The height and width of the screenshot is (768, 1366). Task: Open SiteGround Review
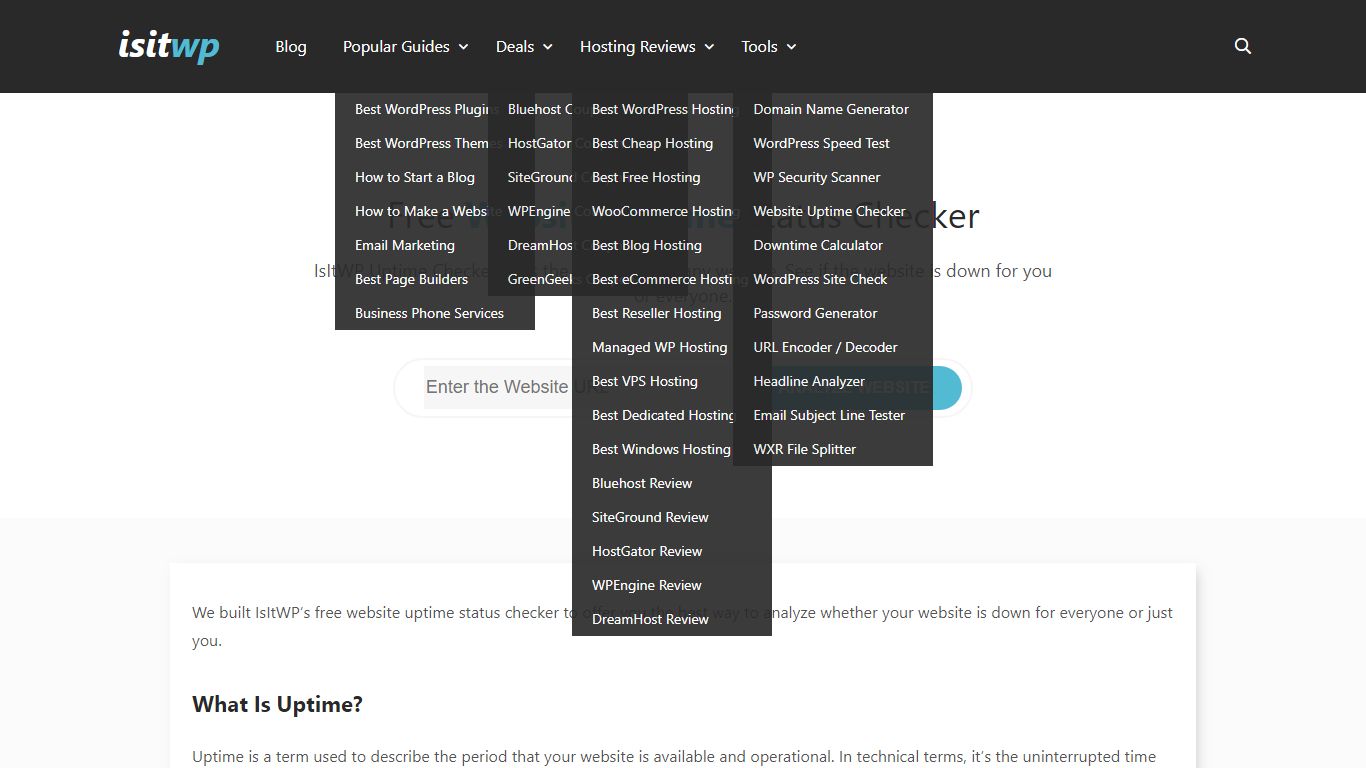tap(650, 517)
